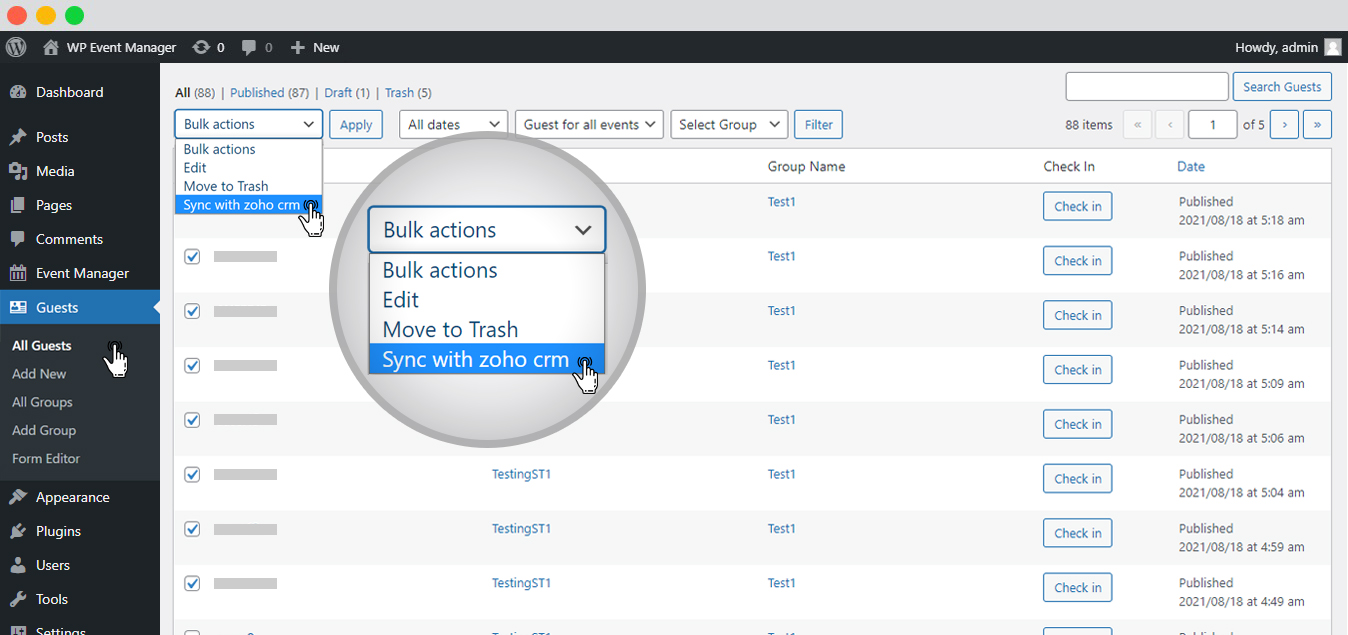
Task: Sort by the Date column header
Action: (x=1190, y=166)
